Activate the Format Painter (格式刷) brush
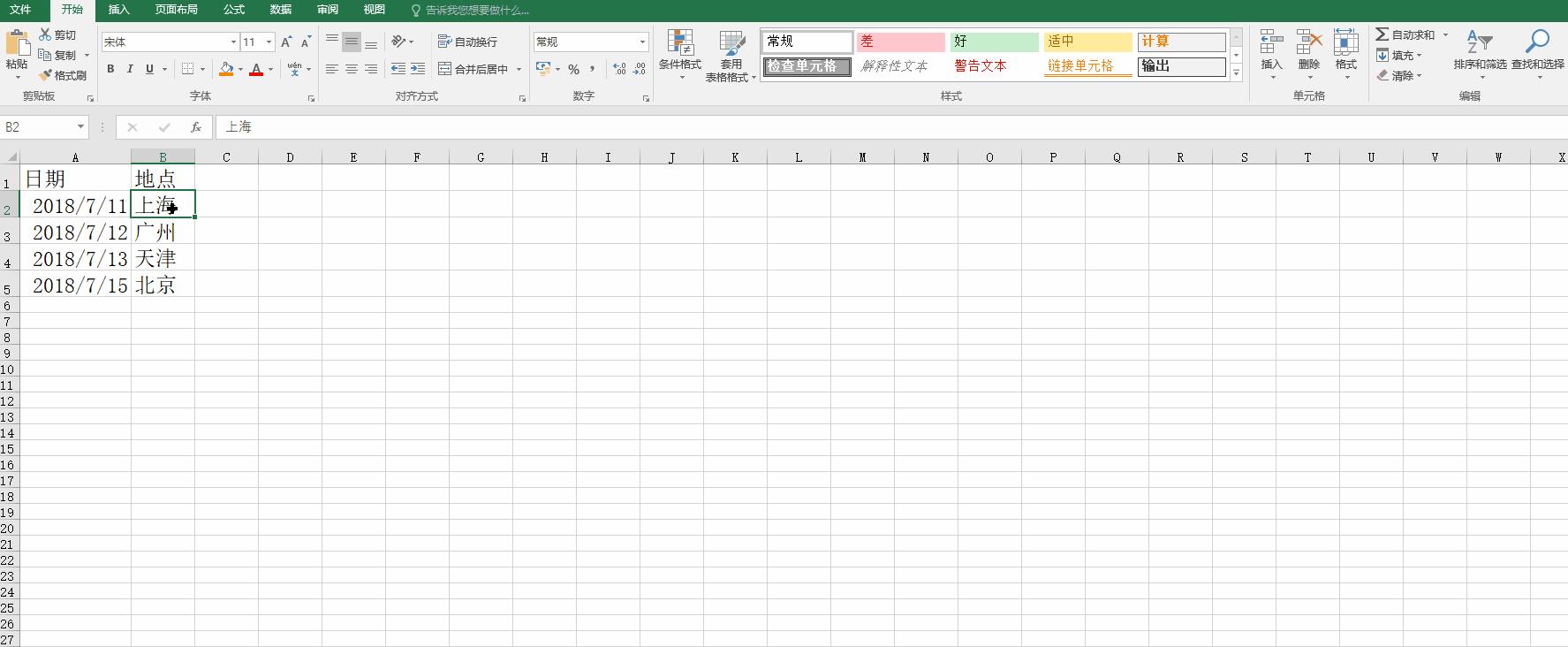The height and width of the screenshot is (647, 1568). [63, 75]
